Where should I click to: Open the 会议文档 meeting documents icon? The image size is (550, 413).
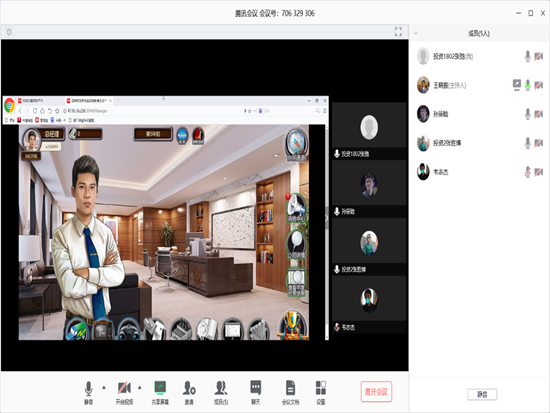tap(290, 393)
